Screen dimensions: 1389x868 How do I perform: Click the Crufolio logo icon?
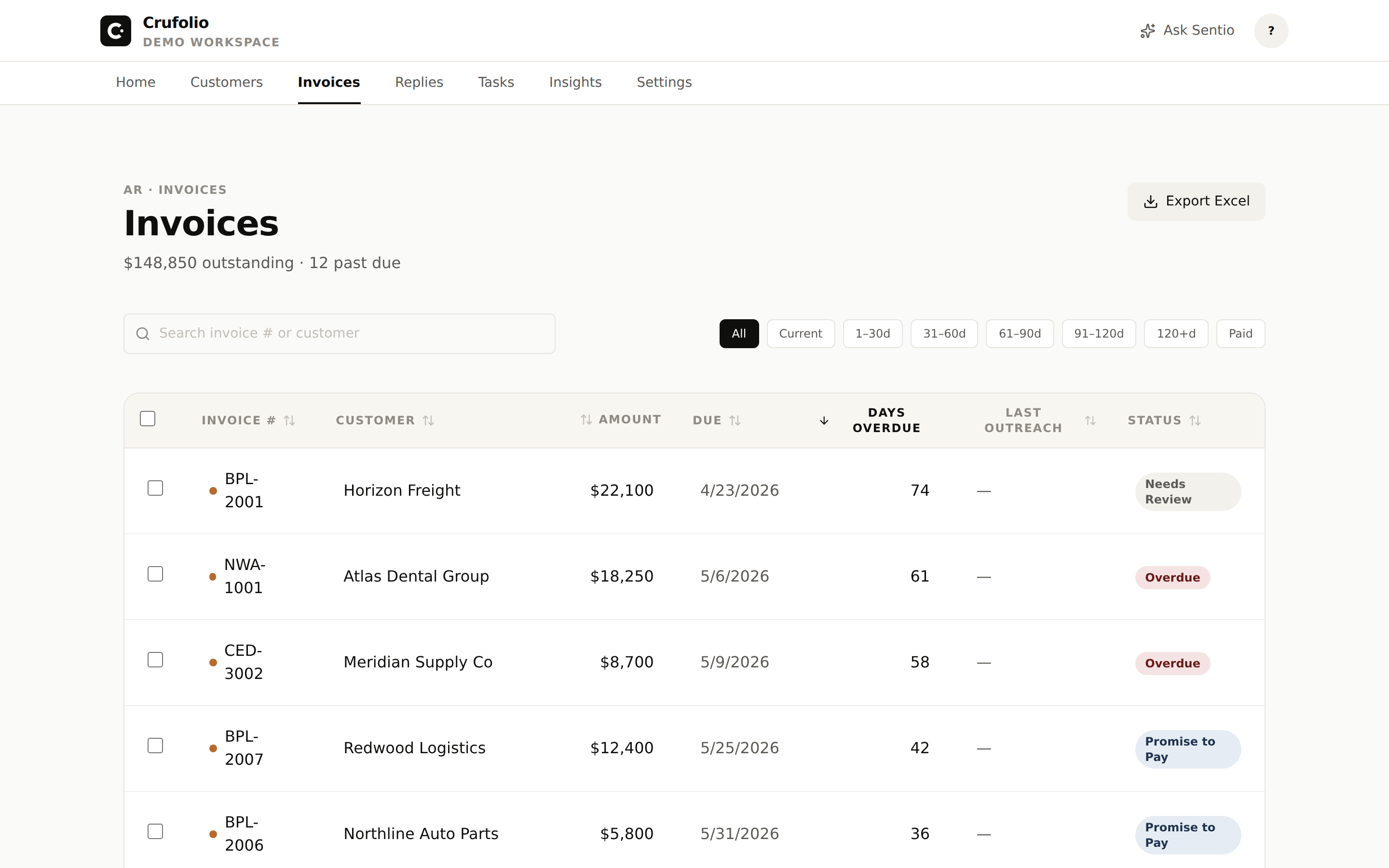[x=115, y=30]
